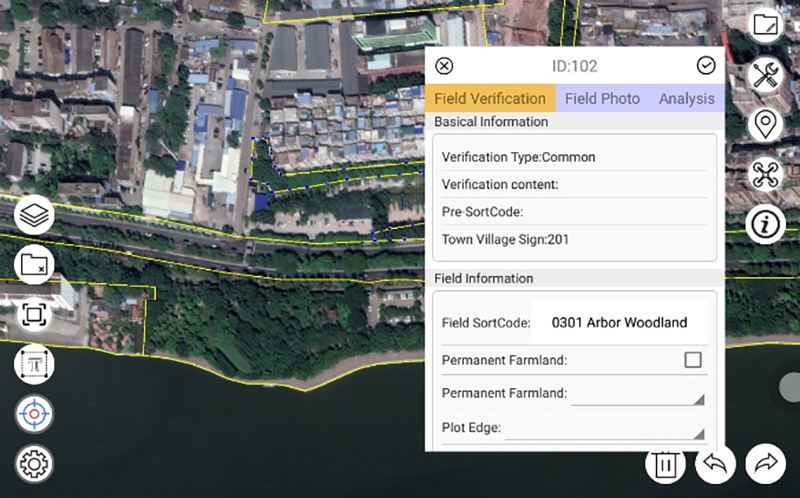Undo the last edit
The height and width of the screenshot is (498, 800).
[715, 464]
